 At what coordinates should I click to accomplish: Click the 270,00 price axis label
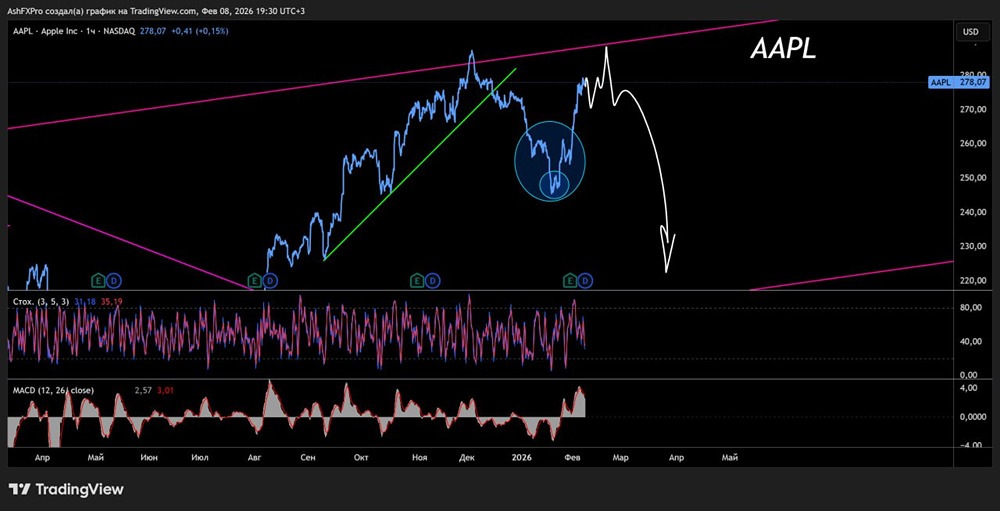click(973, 110)
